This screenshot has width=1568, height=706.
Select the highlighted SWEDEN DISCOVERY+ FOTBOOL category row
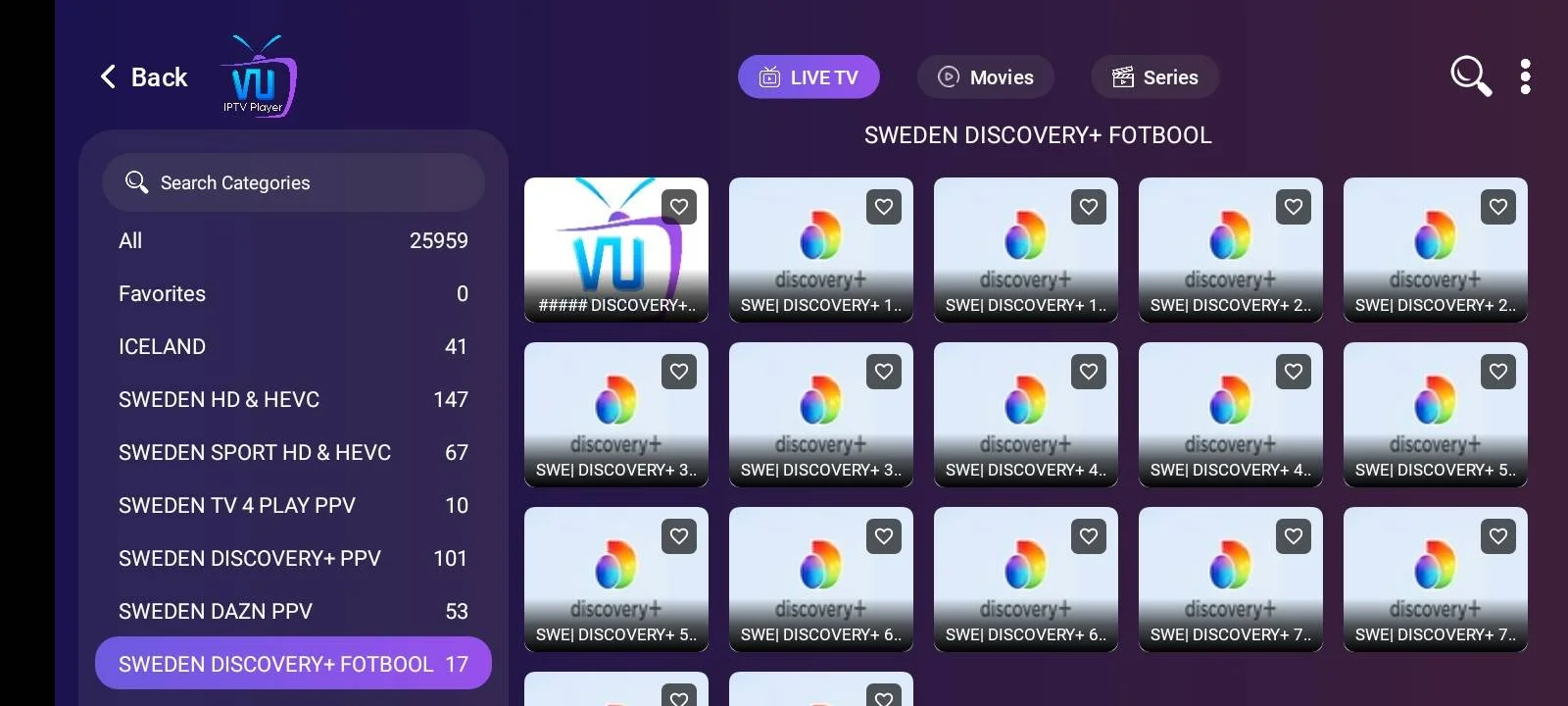pyautogui.click(x=293, y=664)
